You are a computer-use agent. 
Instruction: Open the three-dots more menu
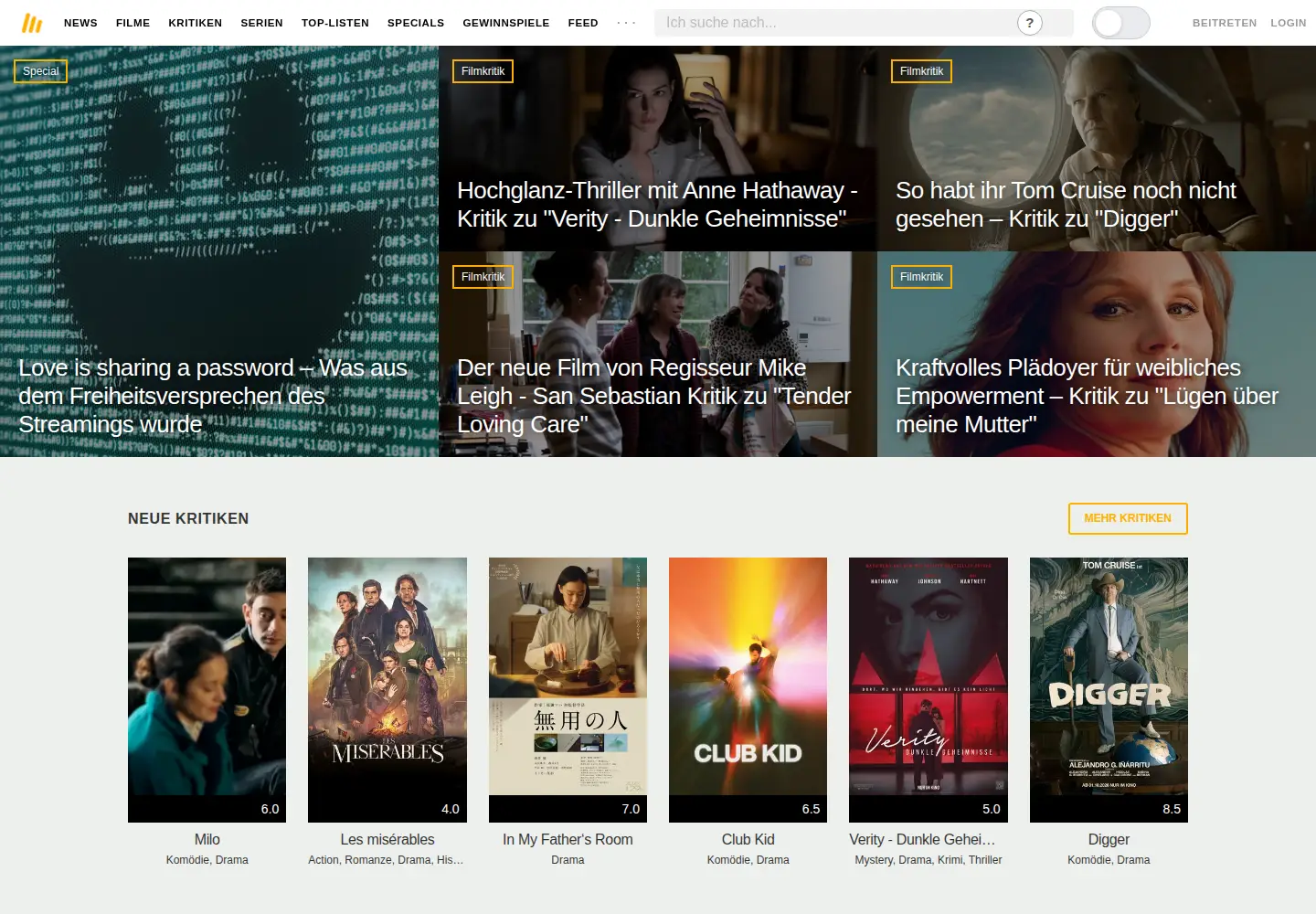click(626, 23)
